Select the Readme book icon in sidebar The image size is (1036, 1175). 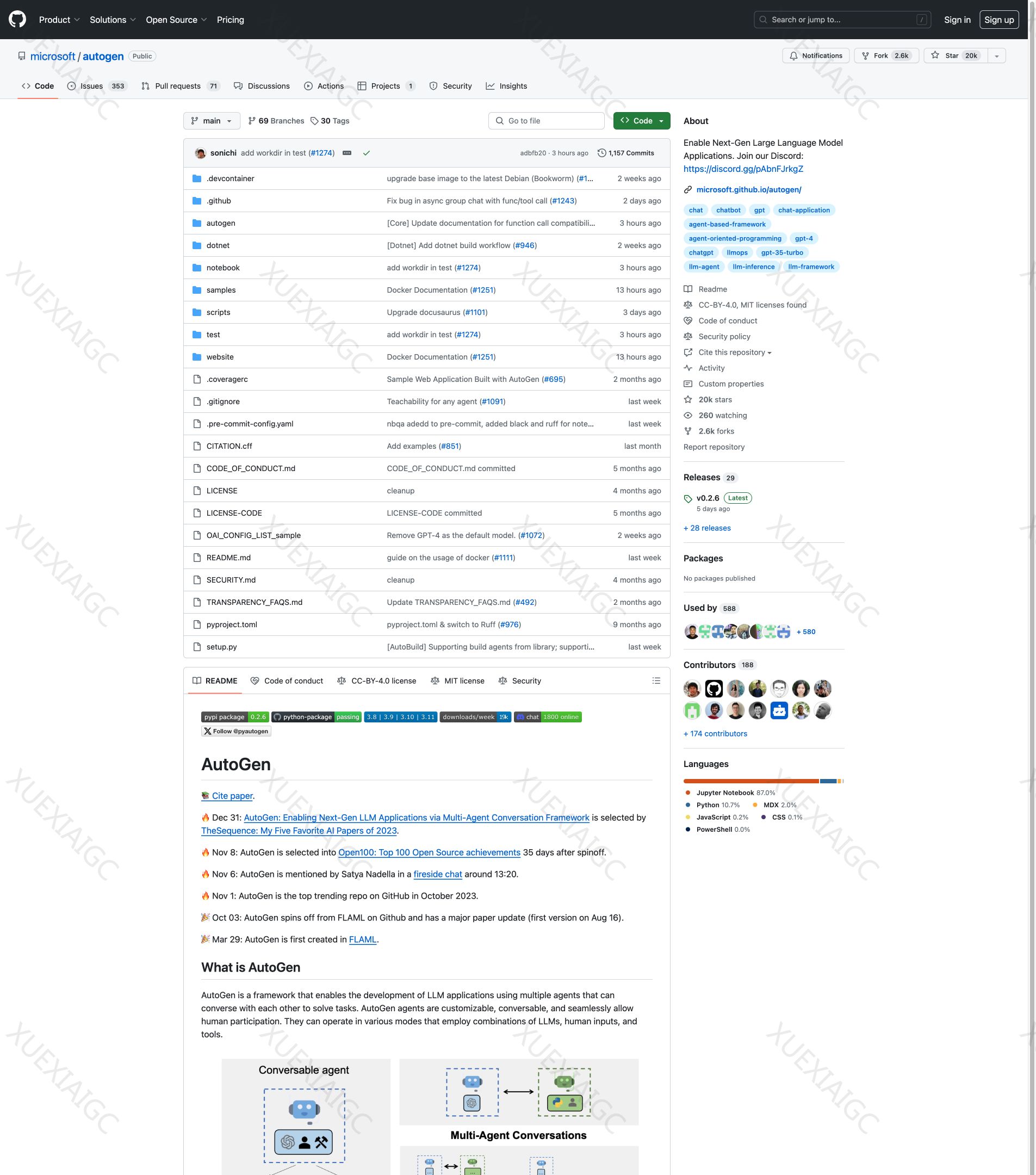[x=688, y=289]
